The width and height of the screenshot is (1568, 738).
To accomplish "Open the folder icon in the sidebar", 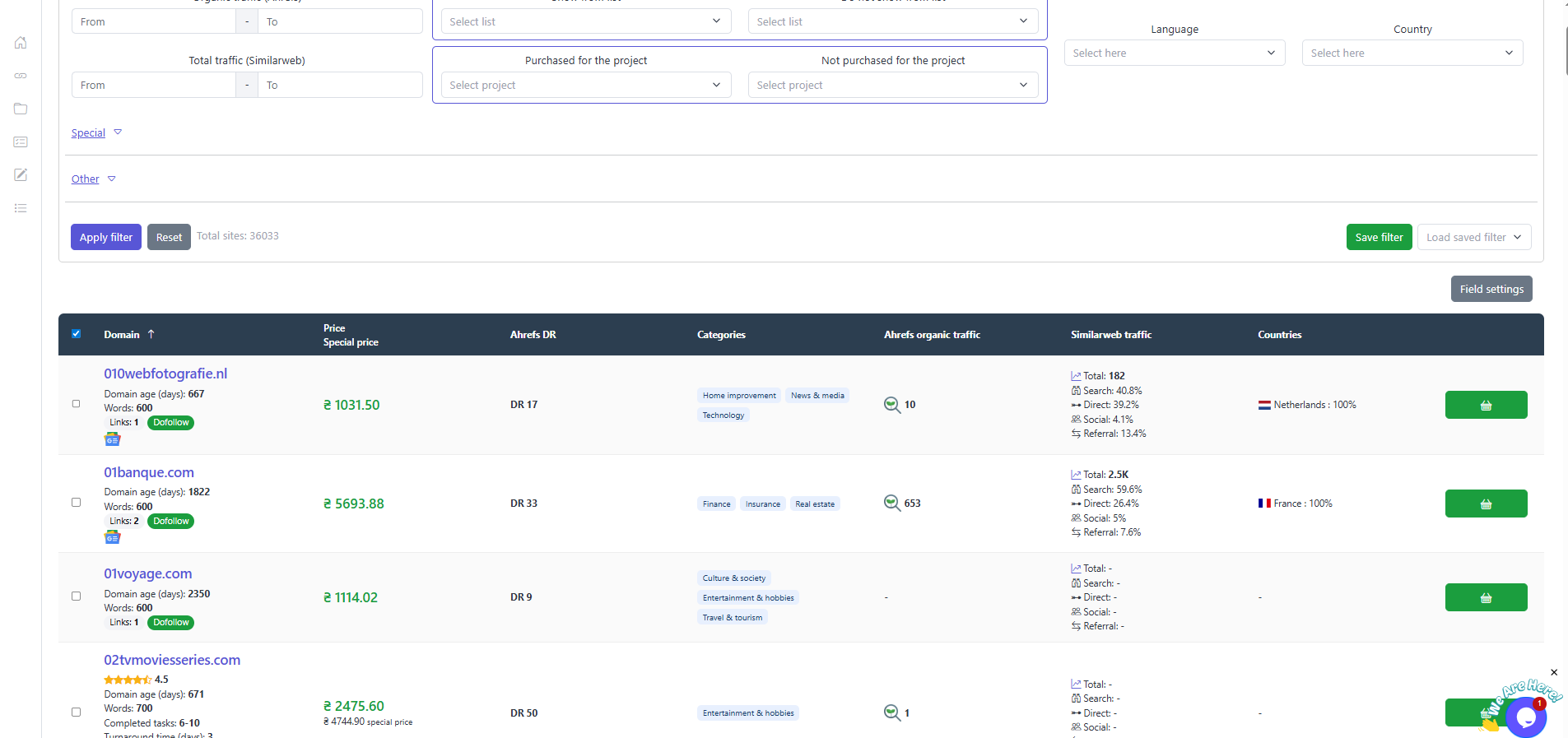I will click(21, 109).
